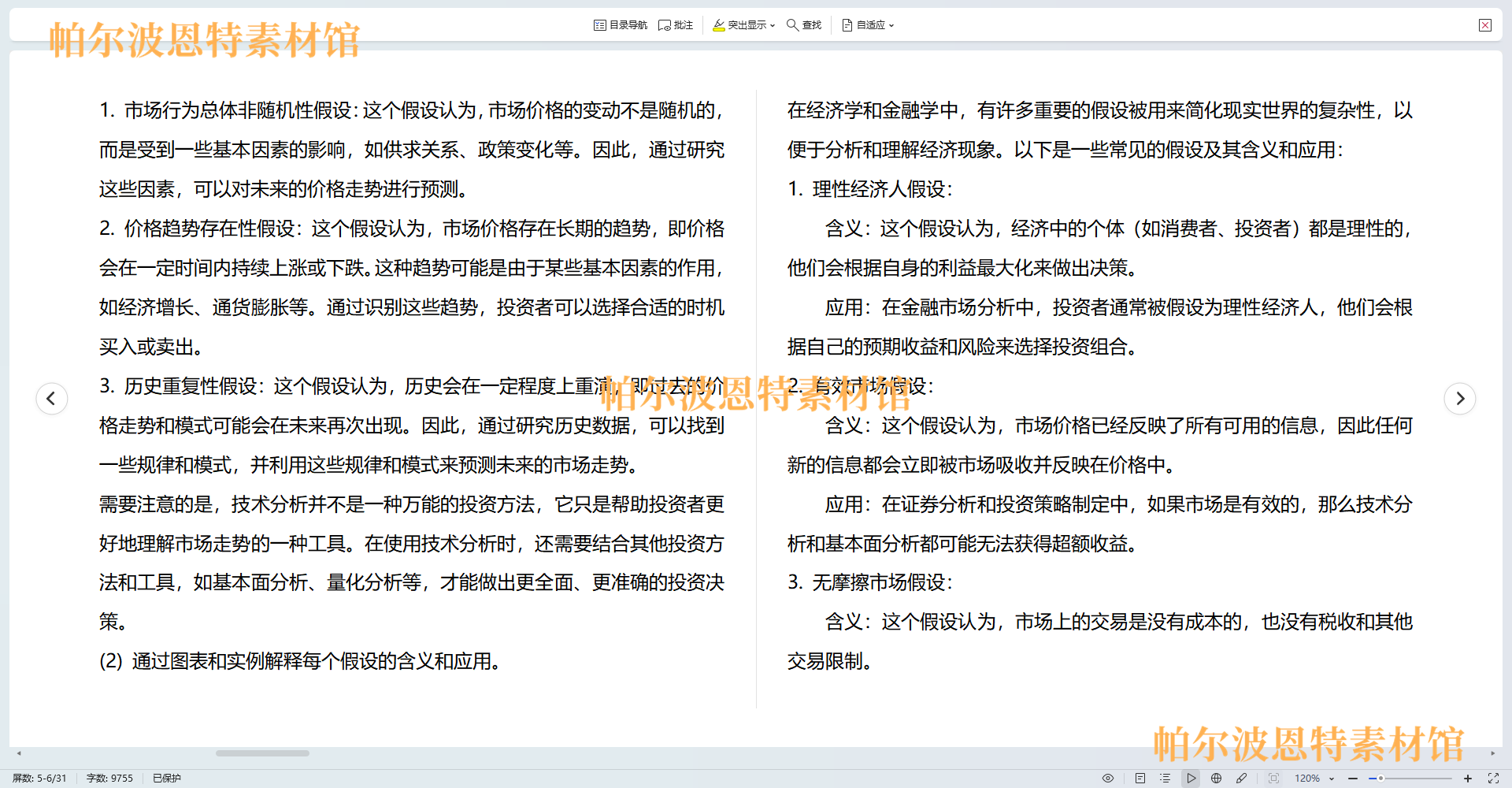Click the 批注 comments button
The height and width of the screenshot is (788, 1512).
tap(676, 25)
